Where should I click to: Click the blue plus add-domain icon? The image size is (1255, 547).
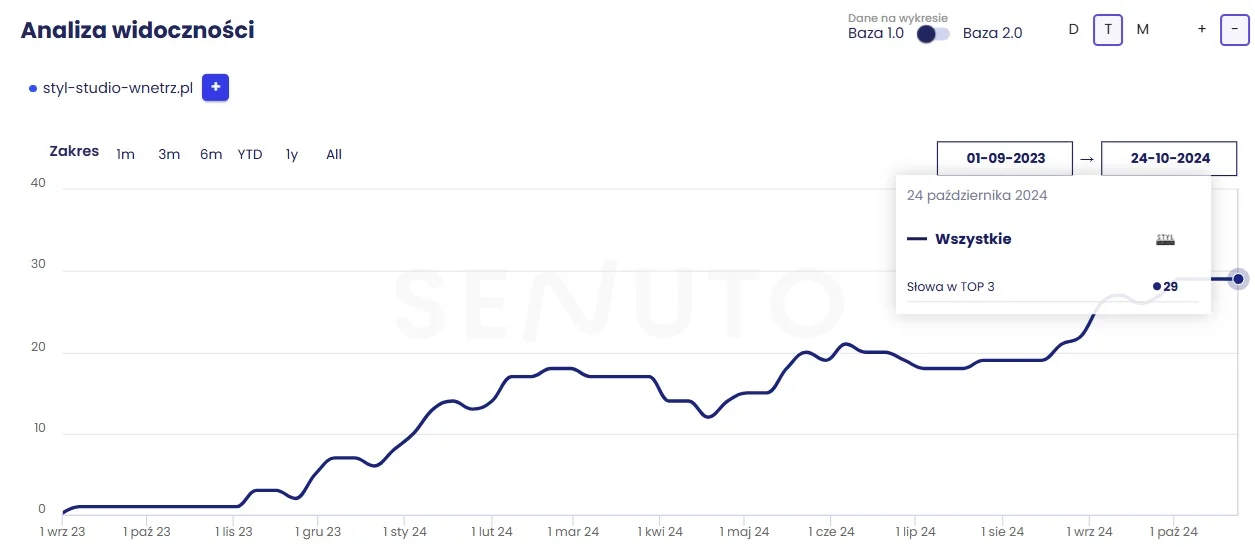click(215, 88)
